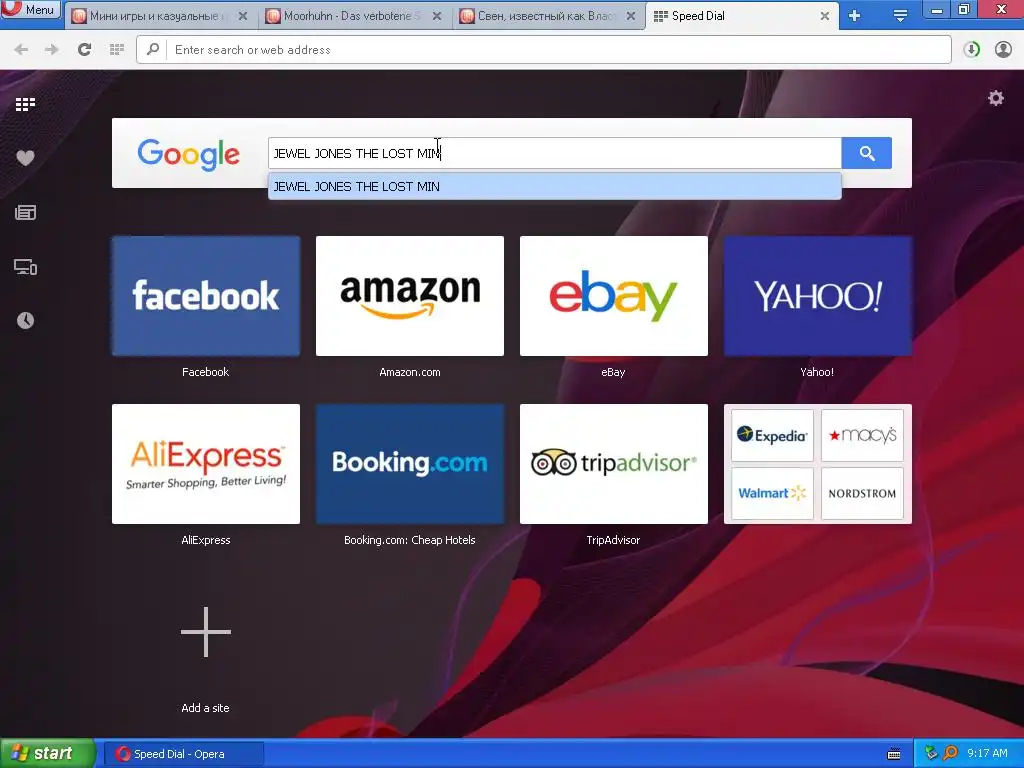Viewport: 1024px width, 768px height.
Task: Click the TripAdvisor label under tile
Action: 613,539
